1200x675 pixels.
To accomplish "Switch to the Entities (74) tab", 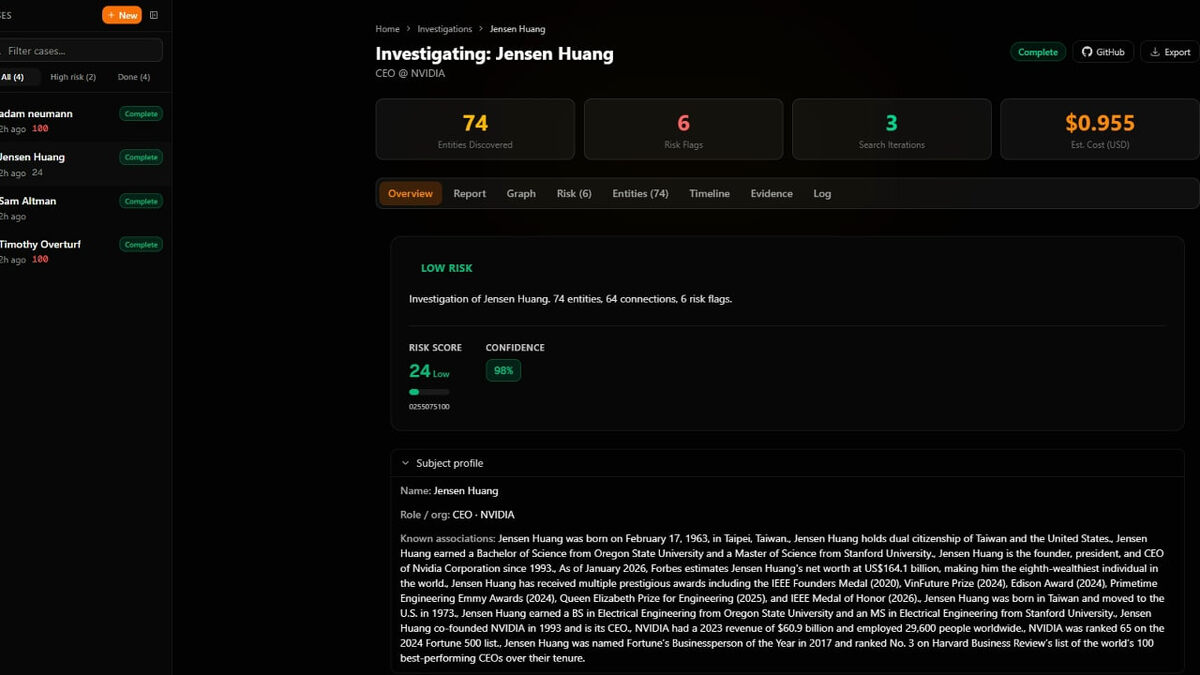I will [640, 193].
